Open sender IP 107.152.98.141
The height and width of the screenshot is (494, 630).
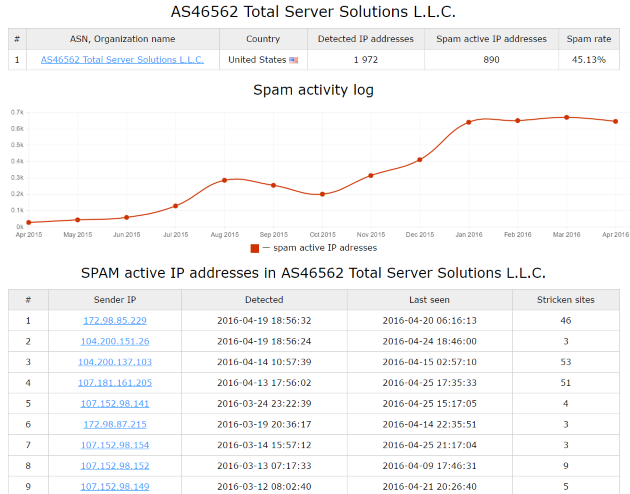tap(115, 404)
